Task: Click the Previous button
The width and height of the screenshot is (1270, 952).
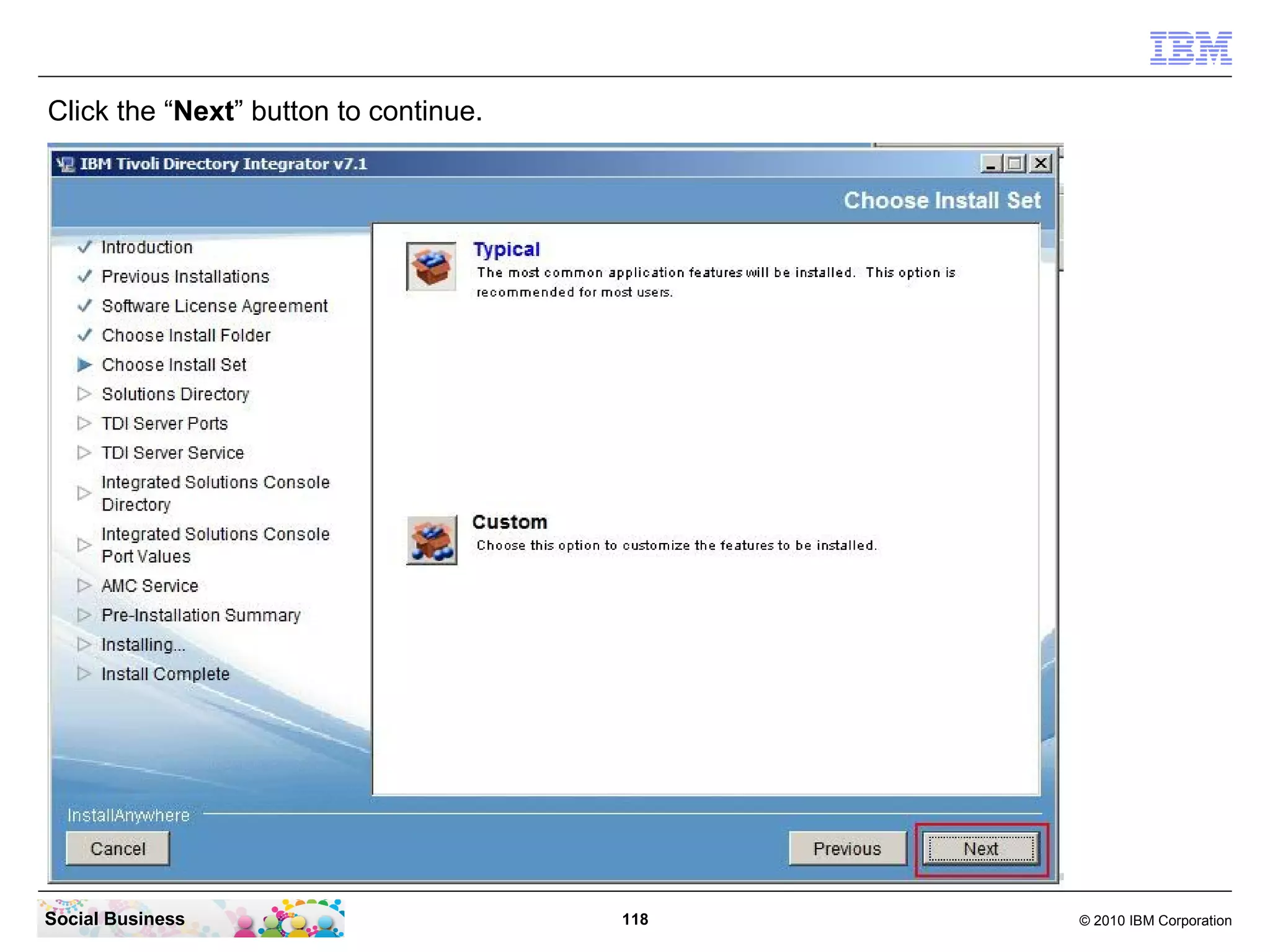Action: (x=847, y=848)
